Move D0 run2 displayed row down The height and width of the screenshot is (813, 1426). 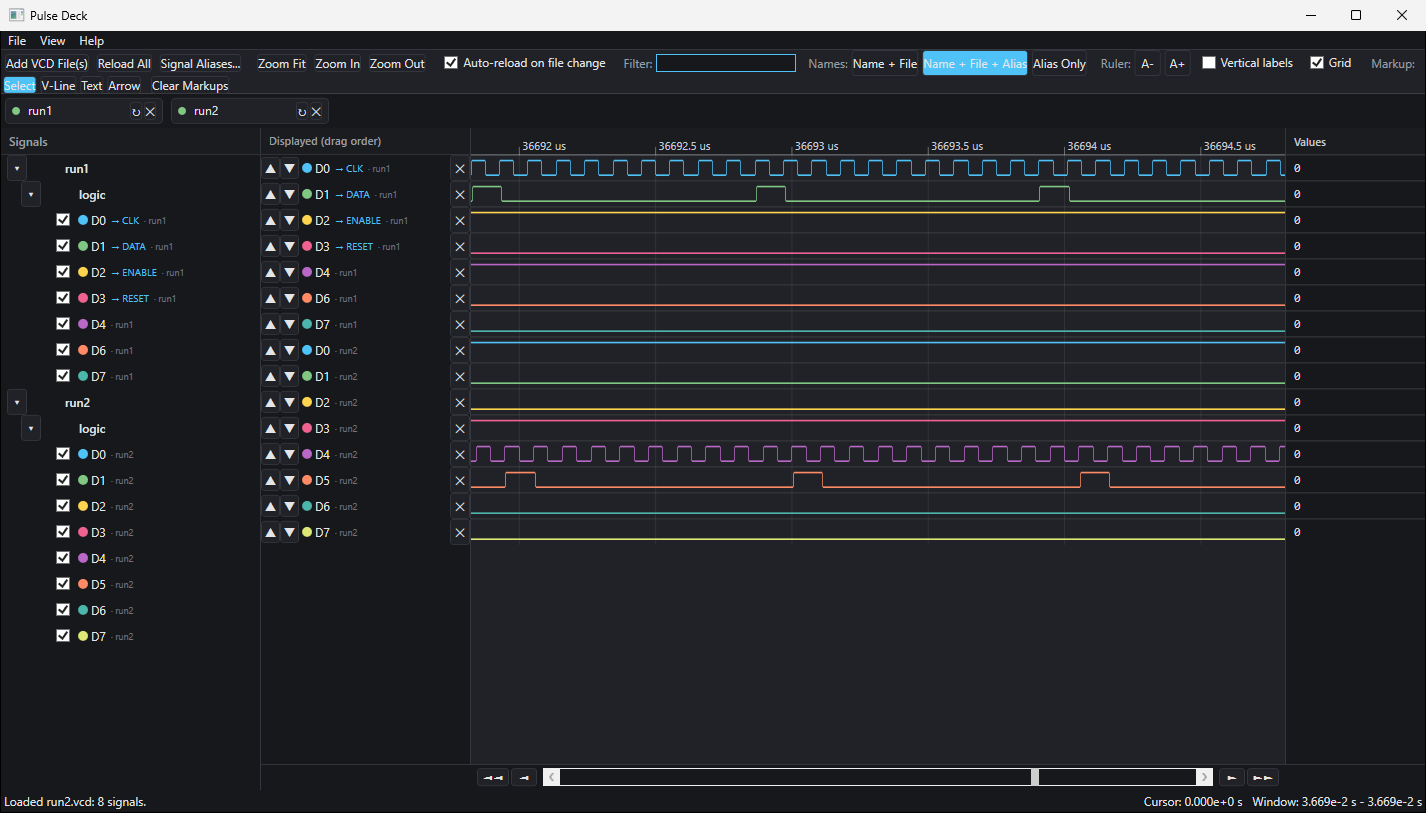click(x=289, y=351)
